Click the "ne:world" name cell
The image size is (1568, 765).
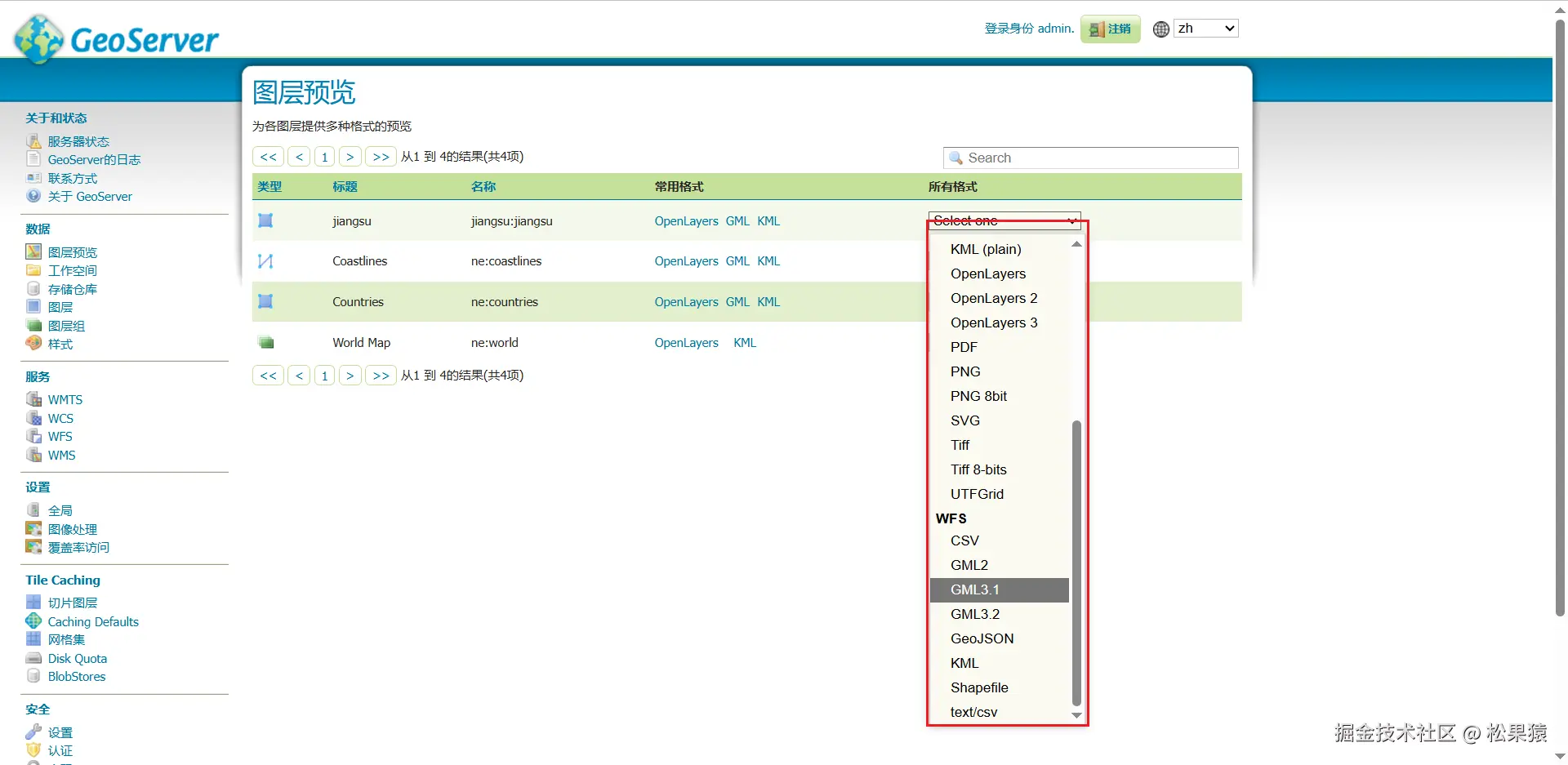tap(495, 343)
